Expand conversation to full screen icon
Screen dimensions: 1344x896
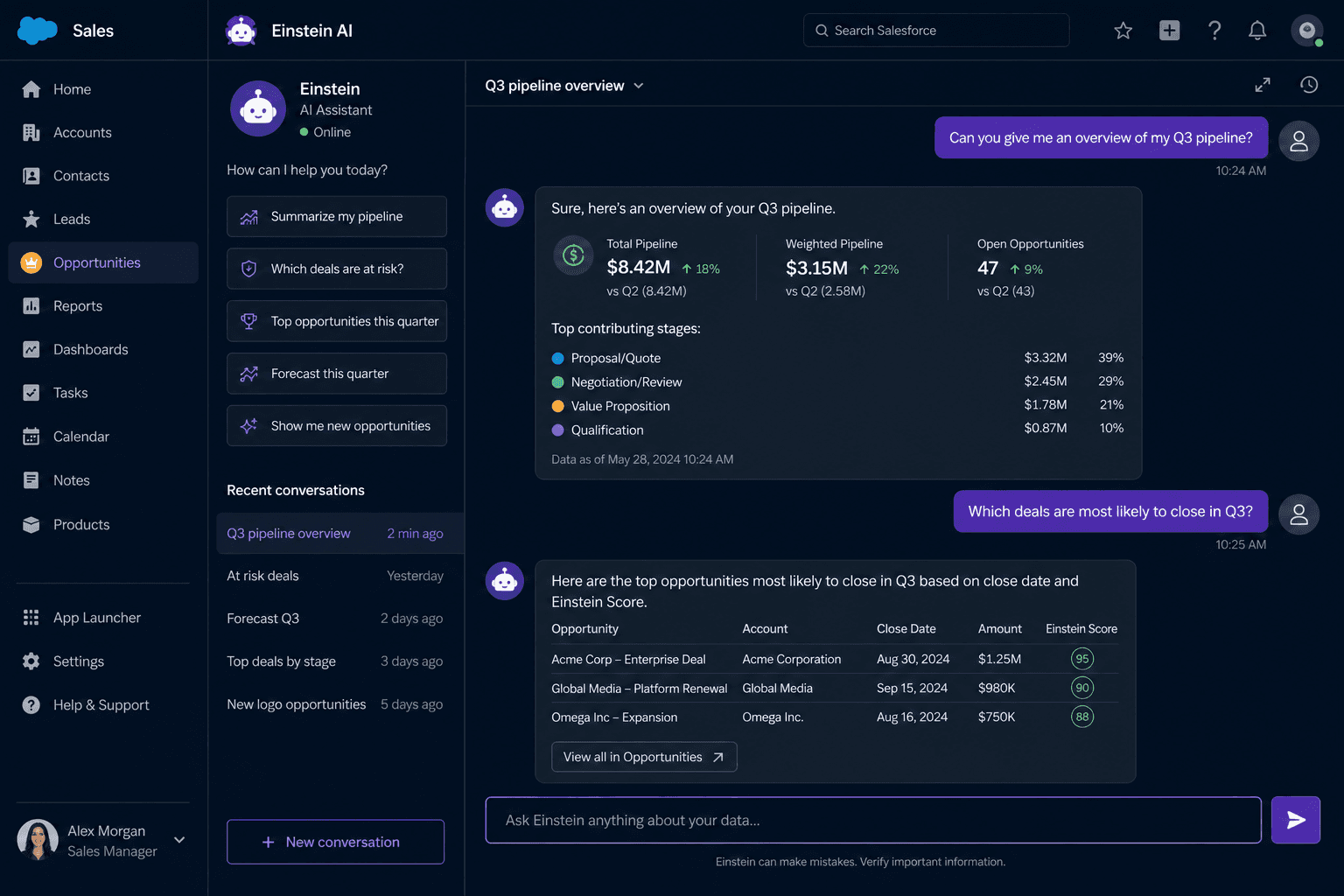[1263, 85]
